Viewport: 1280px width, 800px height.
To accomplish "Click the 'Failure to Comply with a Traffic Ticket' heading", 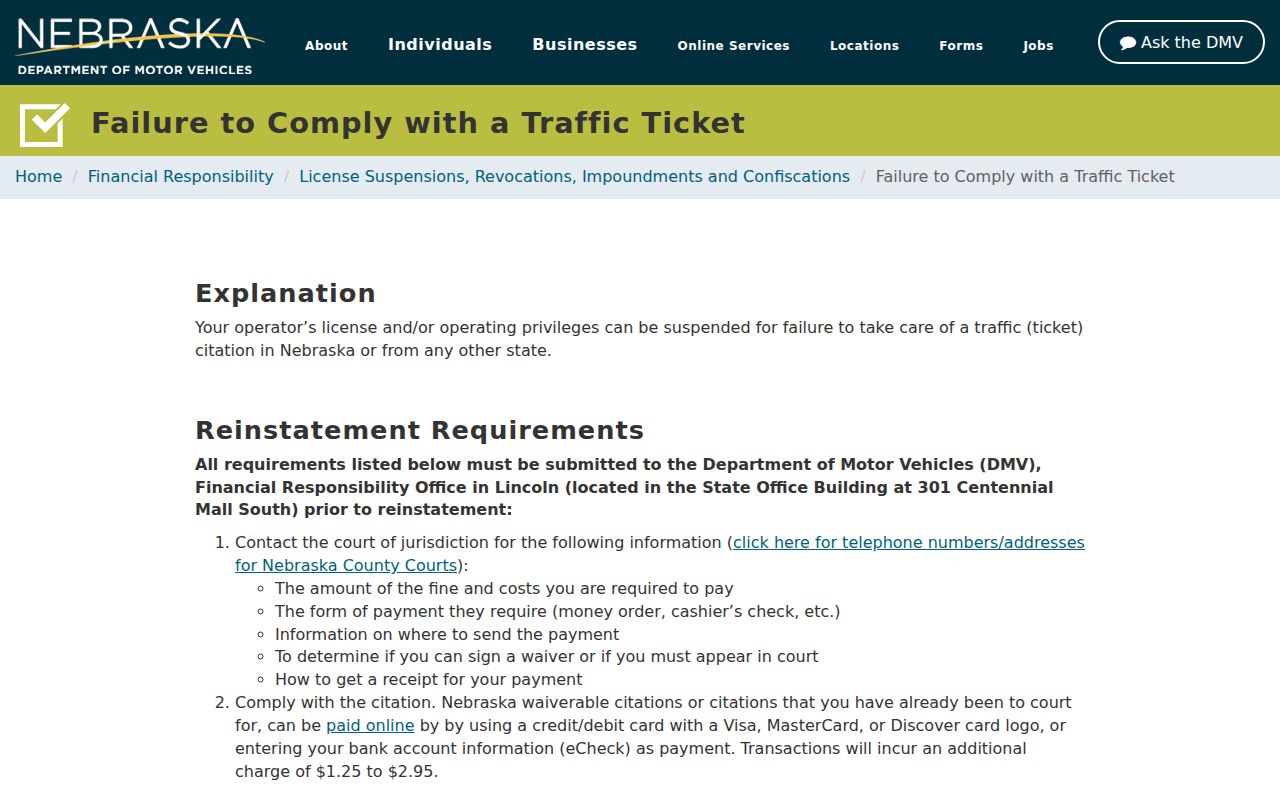I will click(418, 123).
